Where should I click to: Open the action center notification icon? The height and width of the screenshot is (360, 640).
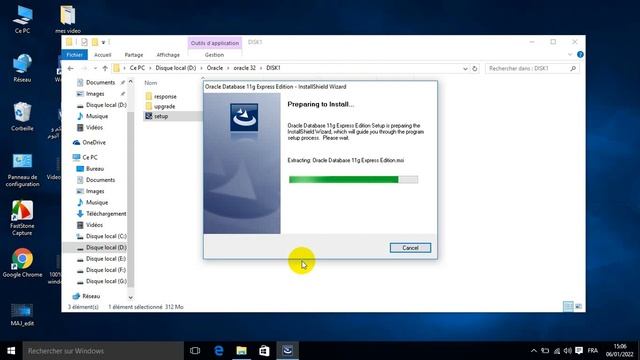pyautogui.click(x=579, y=351)
